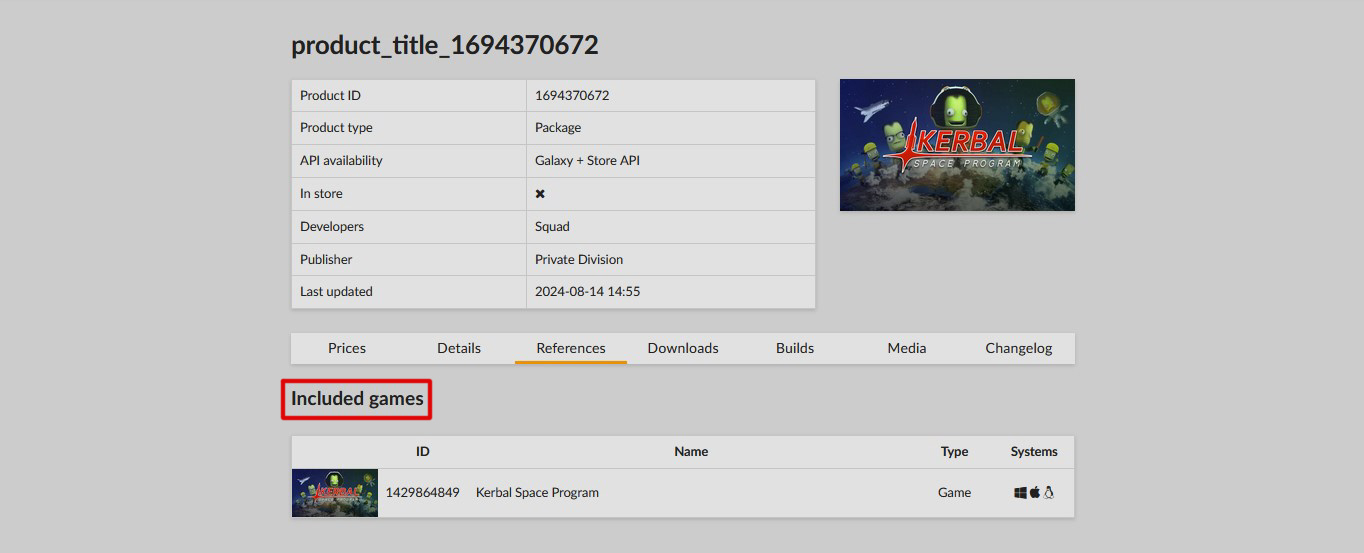Click the publisher Private Division

579,259
